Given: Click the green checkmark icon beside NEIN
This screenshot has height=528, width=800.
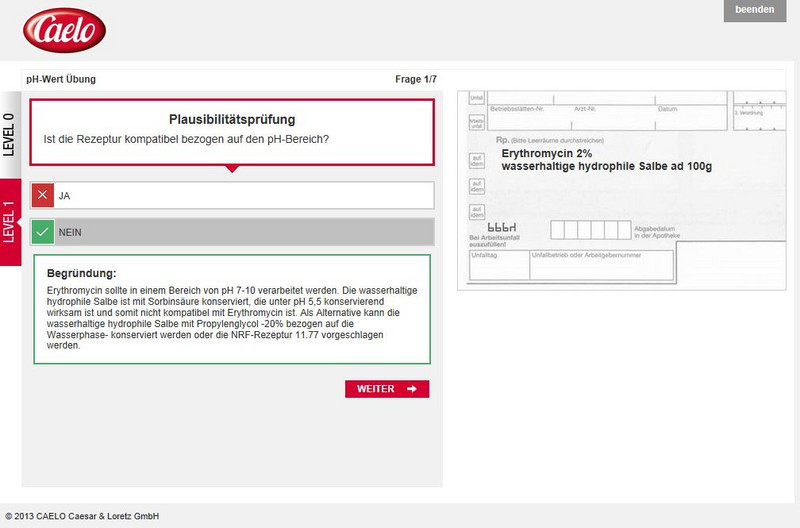Looking at the screenshot, I should pyautogui.click(x=42, y=232).
